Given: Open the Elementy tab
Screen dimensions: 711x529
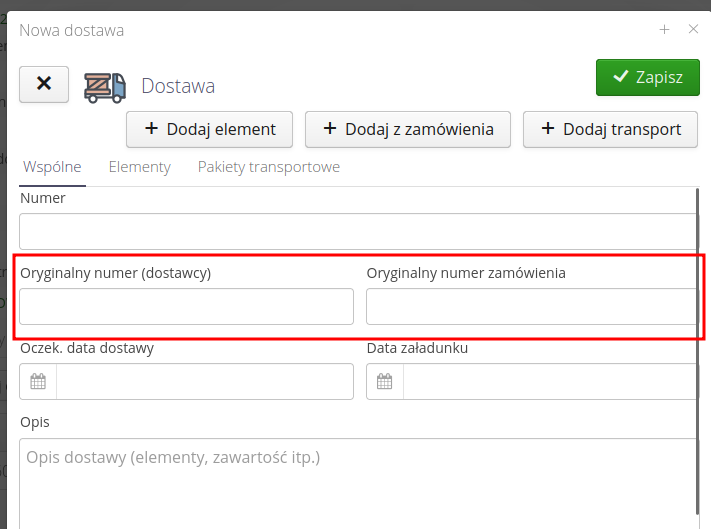Looking at the screenshot, I should [139, 167].
